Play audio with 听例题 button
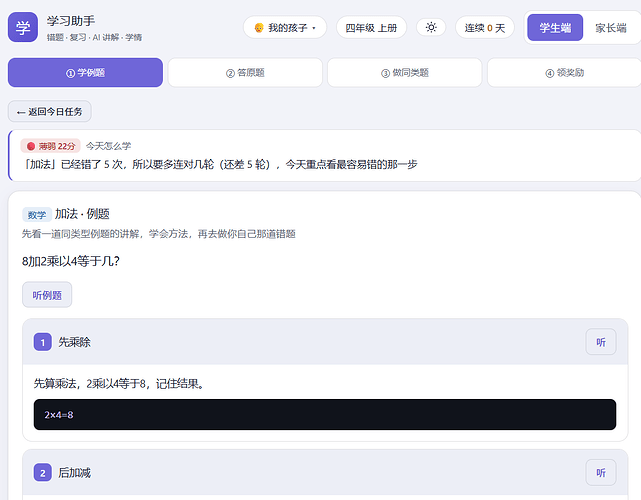Screen dimensions: 641x500 tap(47, 295)
